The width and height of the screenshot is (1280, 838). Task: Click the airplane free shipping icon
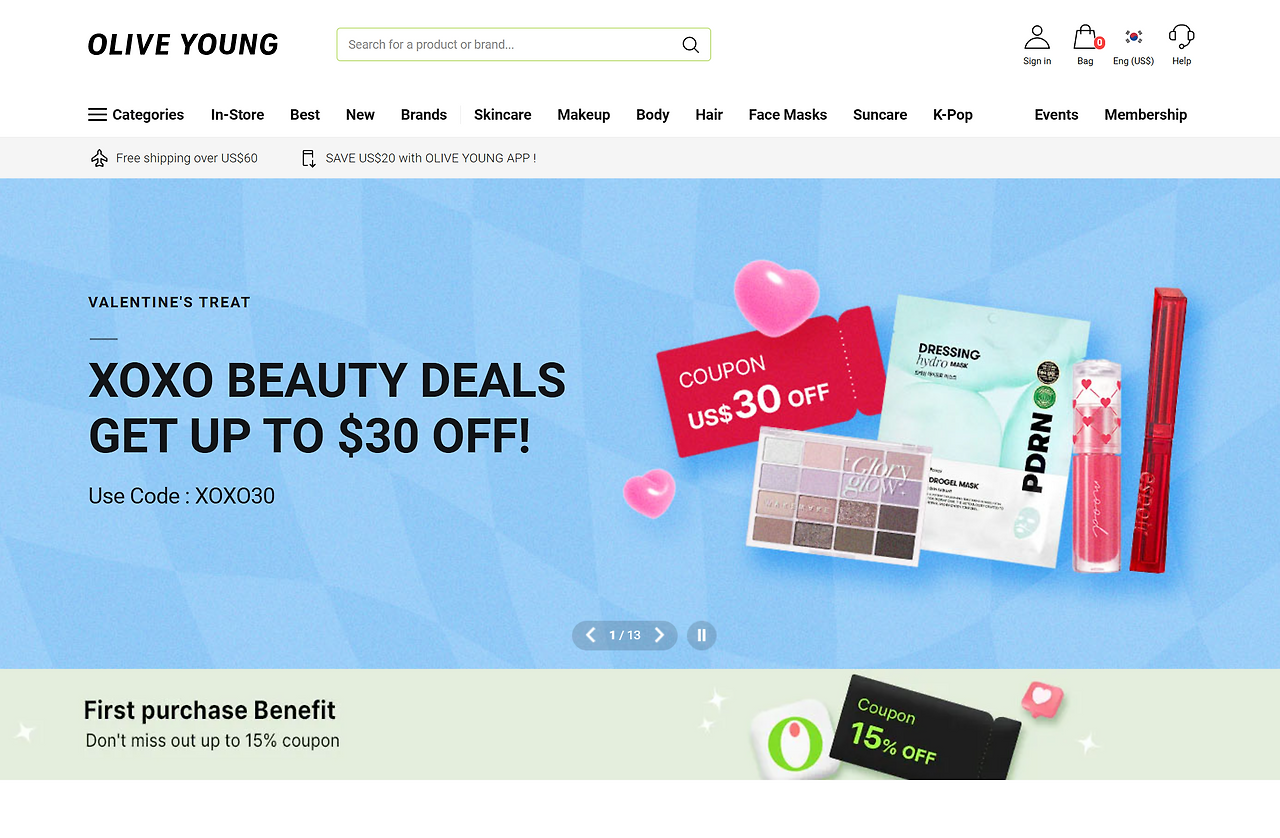tap(99, 158)
